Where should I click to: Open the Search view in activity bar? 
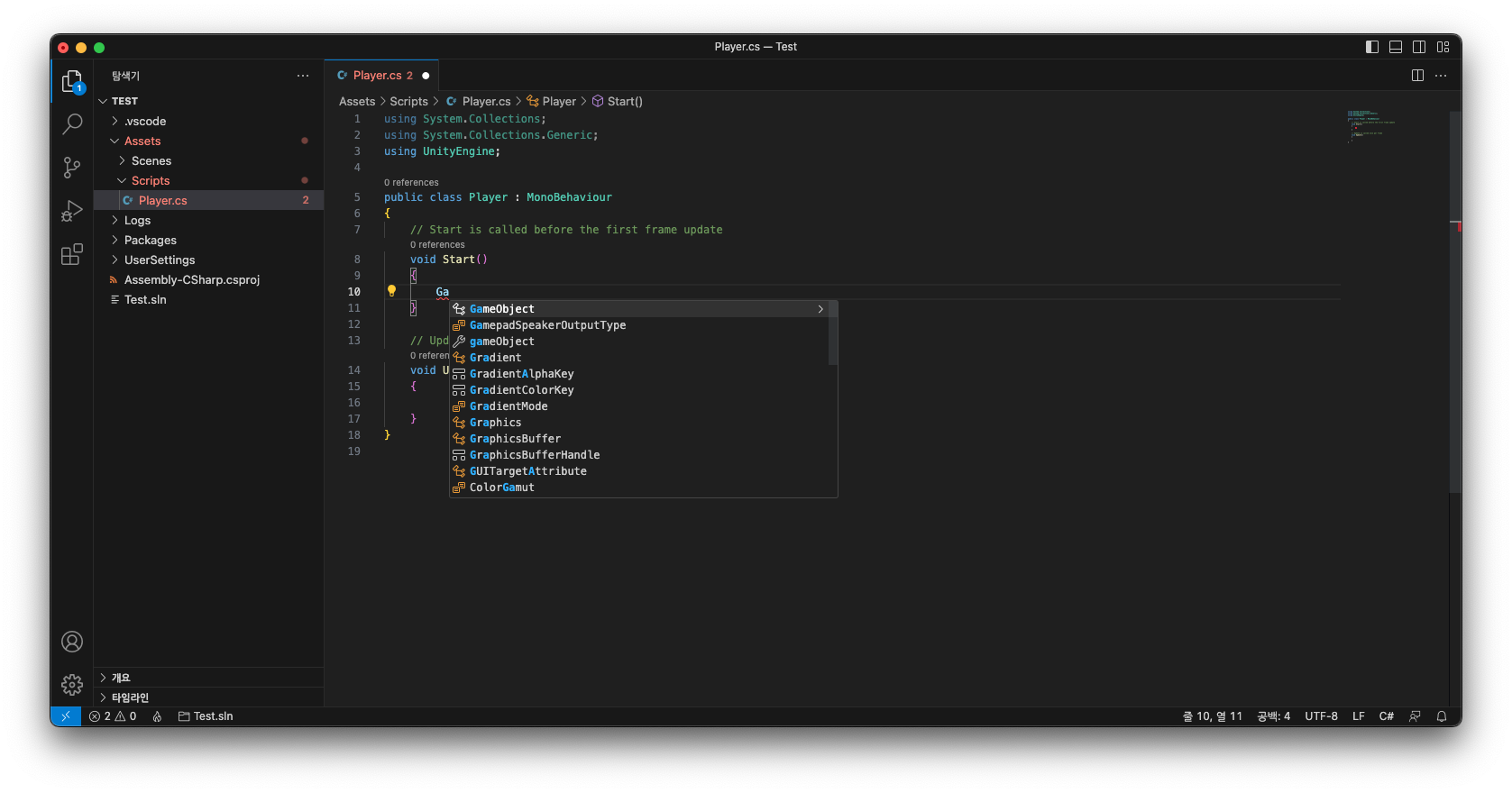tap(72, 124)
